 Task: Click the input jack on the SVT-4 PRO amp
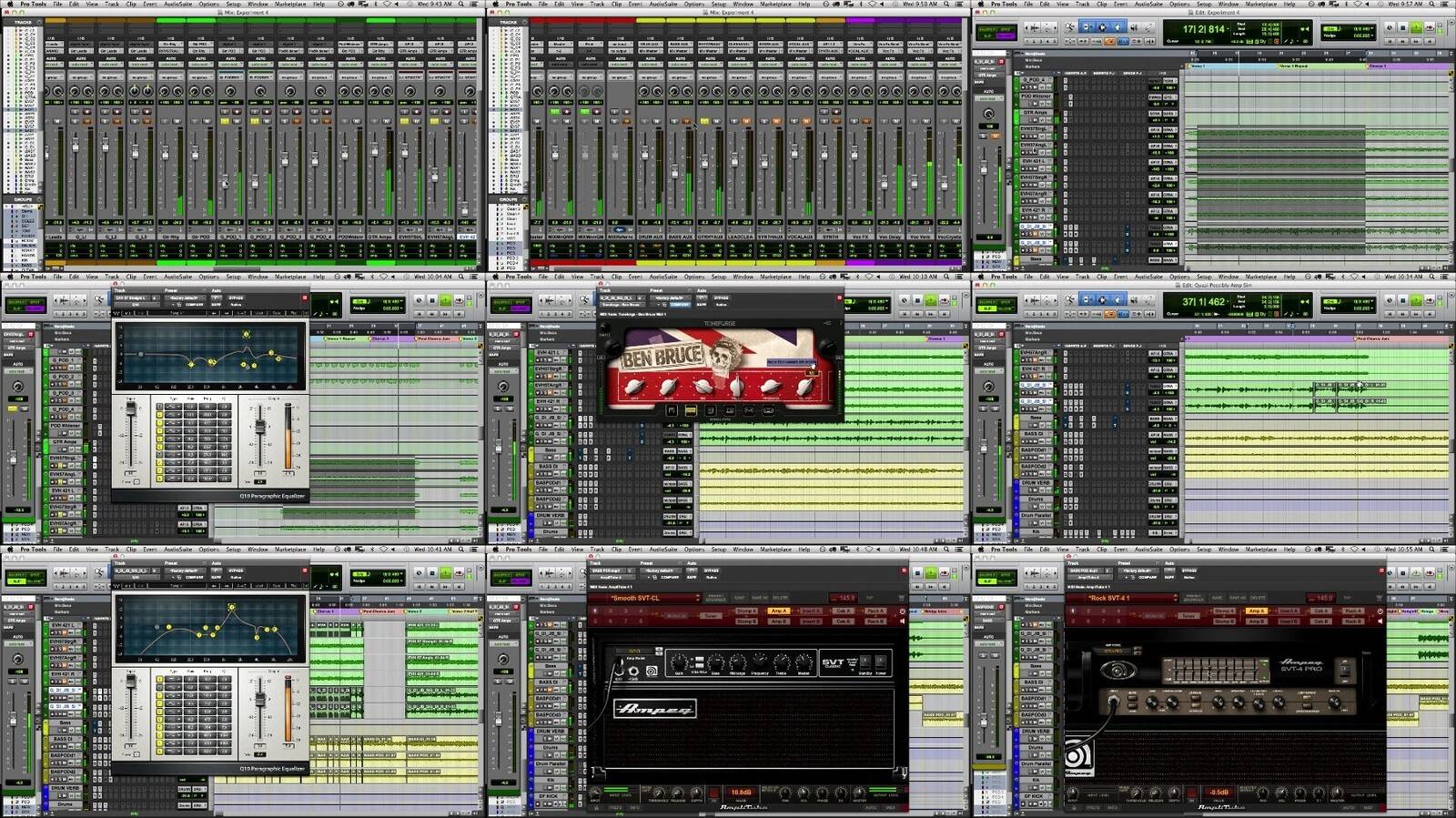click(x=1114, y=701)
